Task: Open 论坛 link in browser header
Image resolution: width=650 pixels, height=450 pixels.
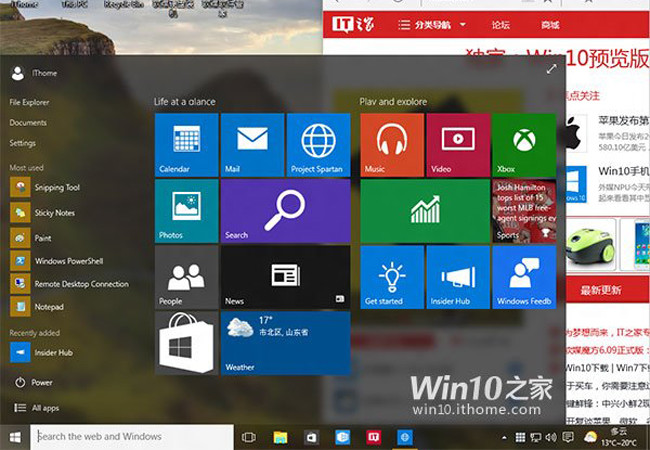Action: point(501,25)
